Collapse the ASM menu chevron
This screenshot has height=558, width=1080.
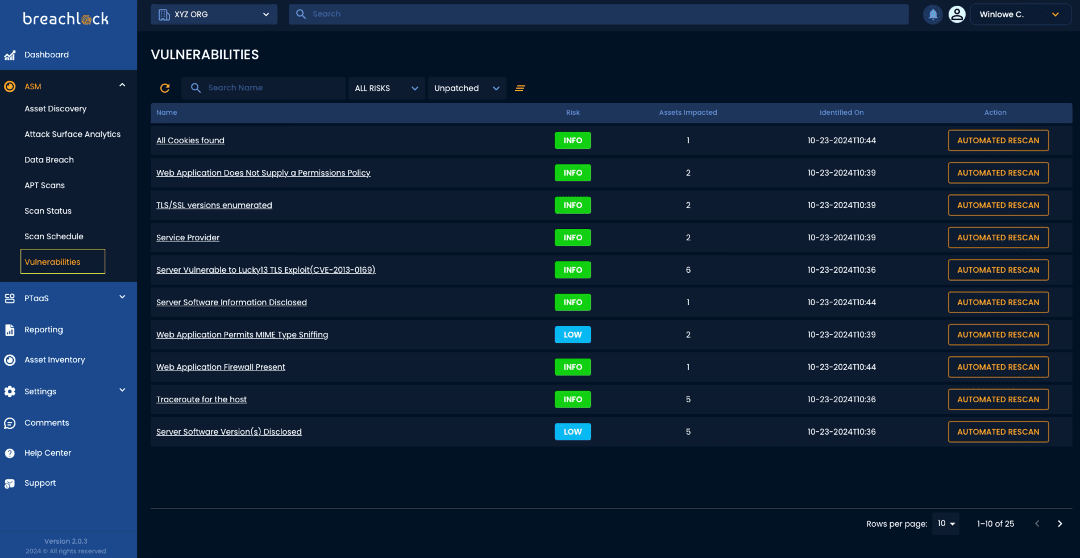tap(122, 85)
